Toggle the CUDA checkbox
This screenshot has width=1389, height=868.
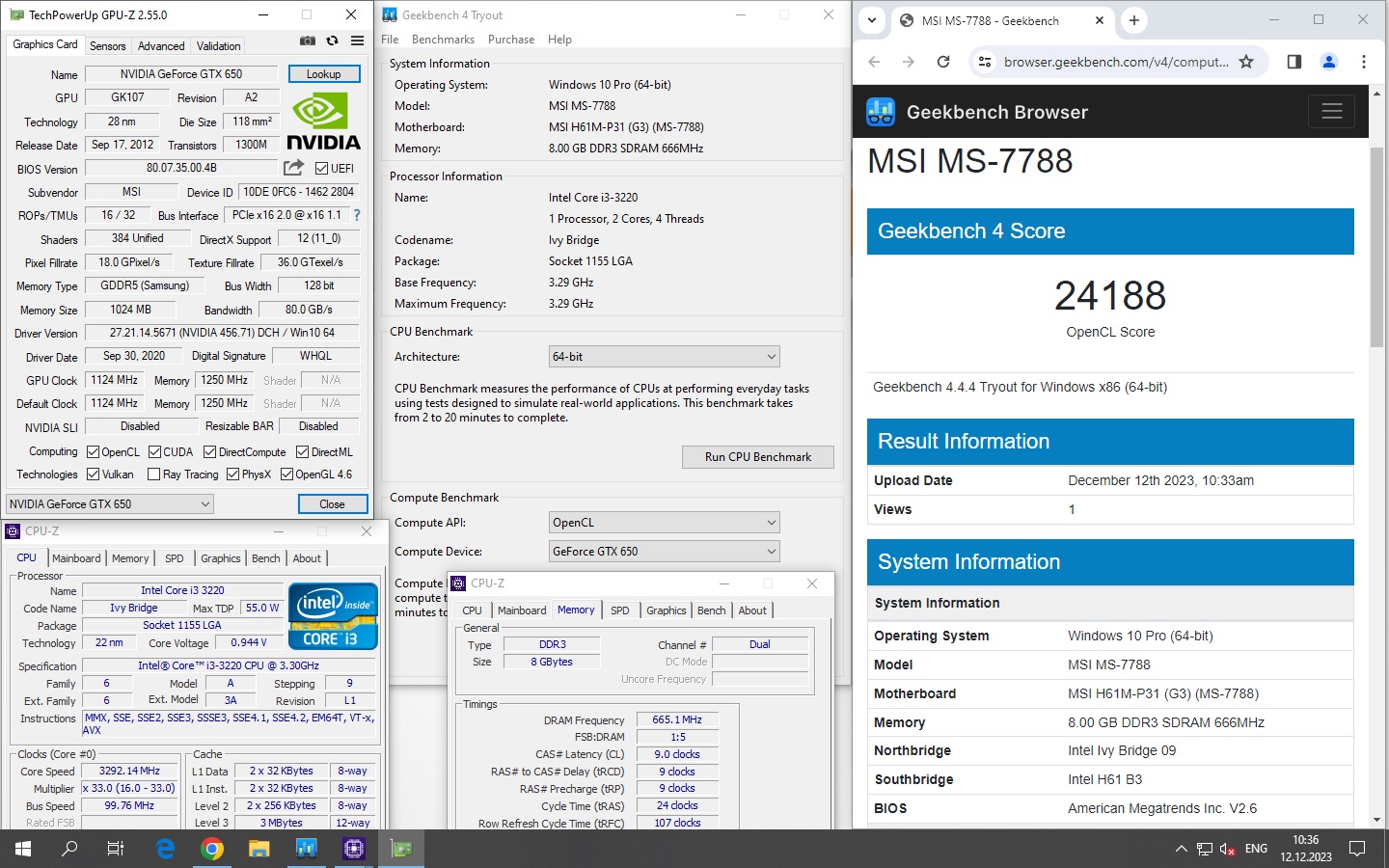(154, 451)
